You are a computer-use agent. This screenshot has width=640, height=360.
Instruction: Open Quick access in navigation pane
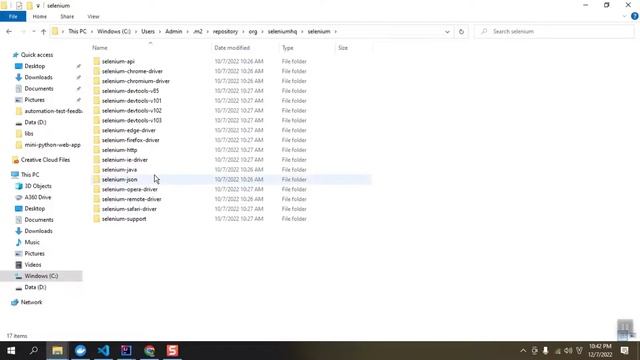coord(37,55)
